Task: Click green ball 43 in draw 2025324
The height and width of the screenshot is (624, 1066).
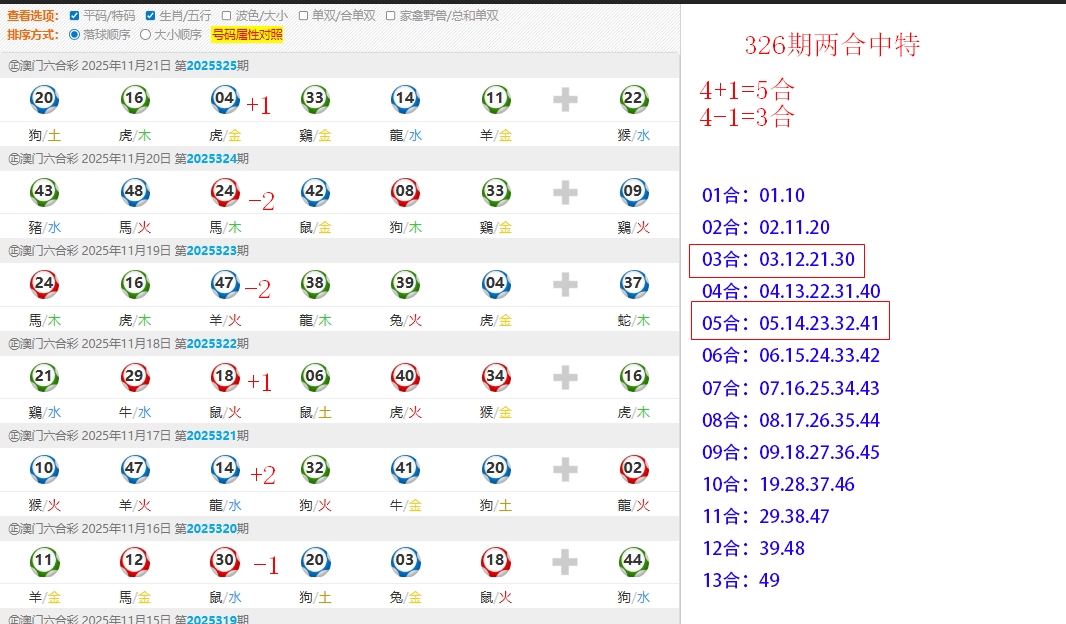Action: click(44, 191)
